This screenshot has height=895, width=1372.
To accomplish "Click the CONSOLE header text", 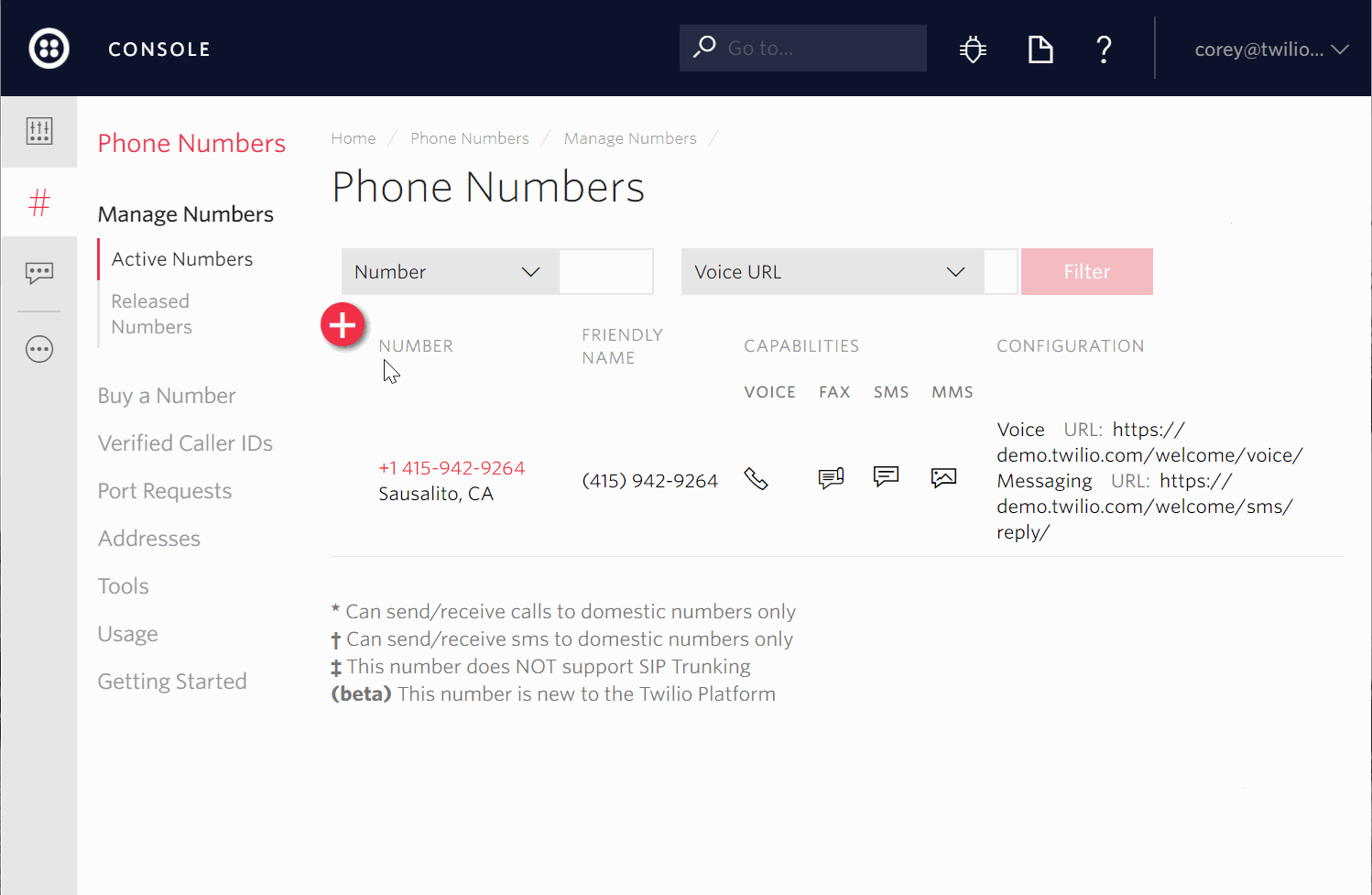I will click(x=159, y=49).
